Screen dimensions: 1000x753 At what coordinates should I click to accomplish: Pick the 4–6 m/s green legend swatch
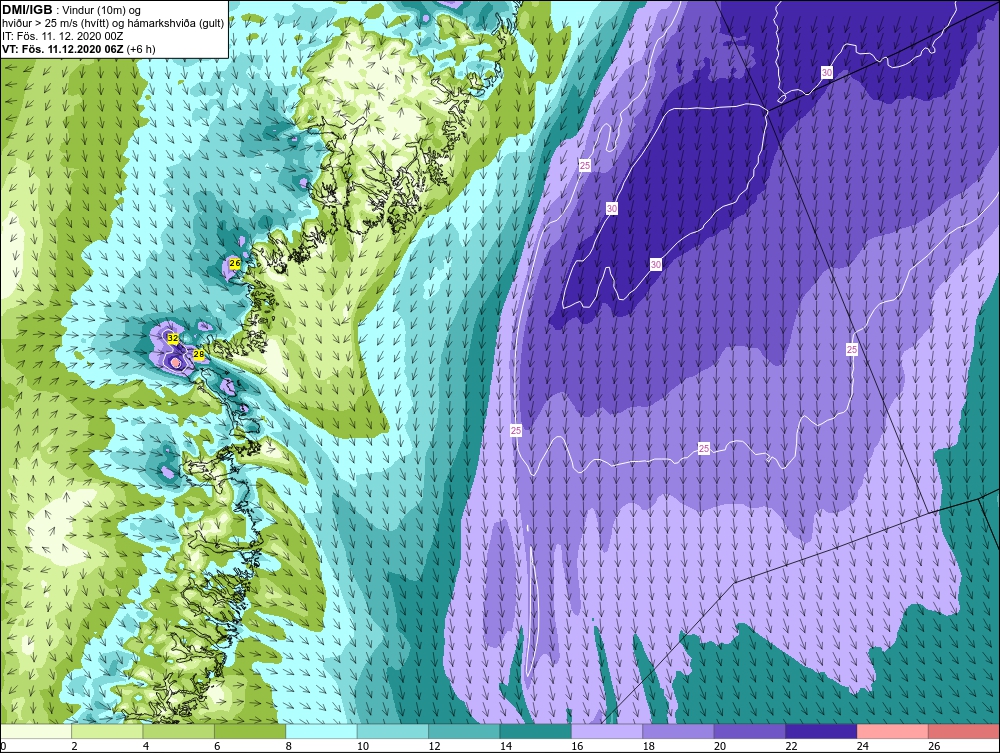pos(179,731)
